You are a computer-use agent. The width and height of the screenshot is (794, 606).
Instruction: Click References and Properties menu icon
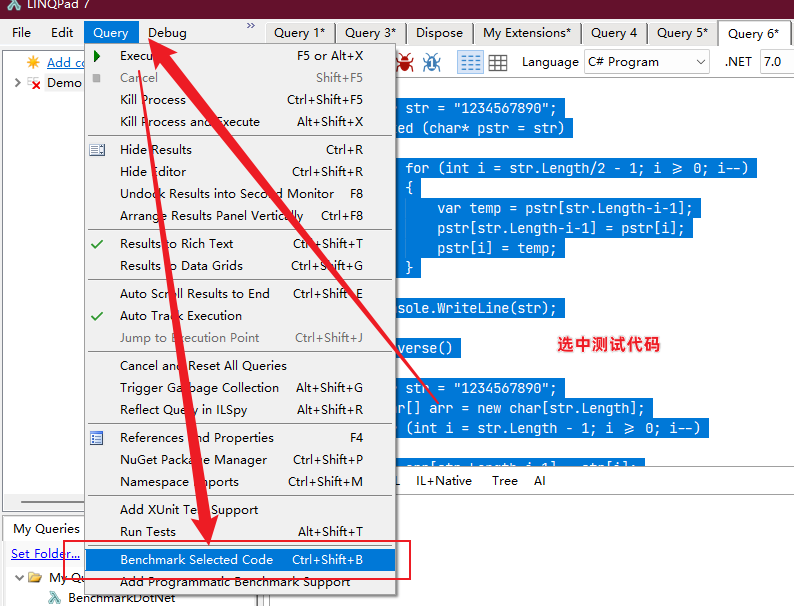click(x=97, y=438)
